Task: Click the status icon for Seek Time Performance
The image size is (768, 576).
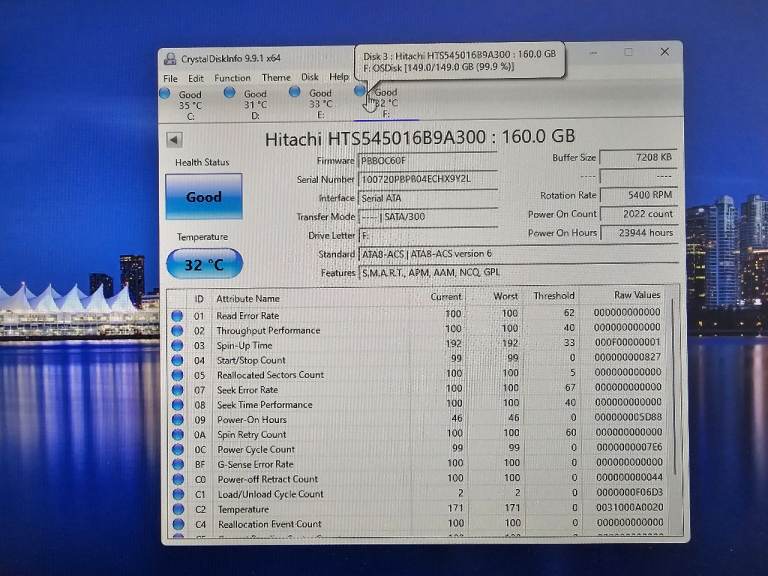Action: coord(177,405)
